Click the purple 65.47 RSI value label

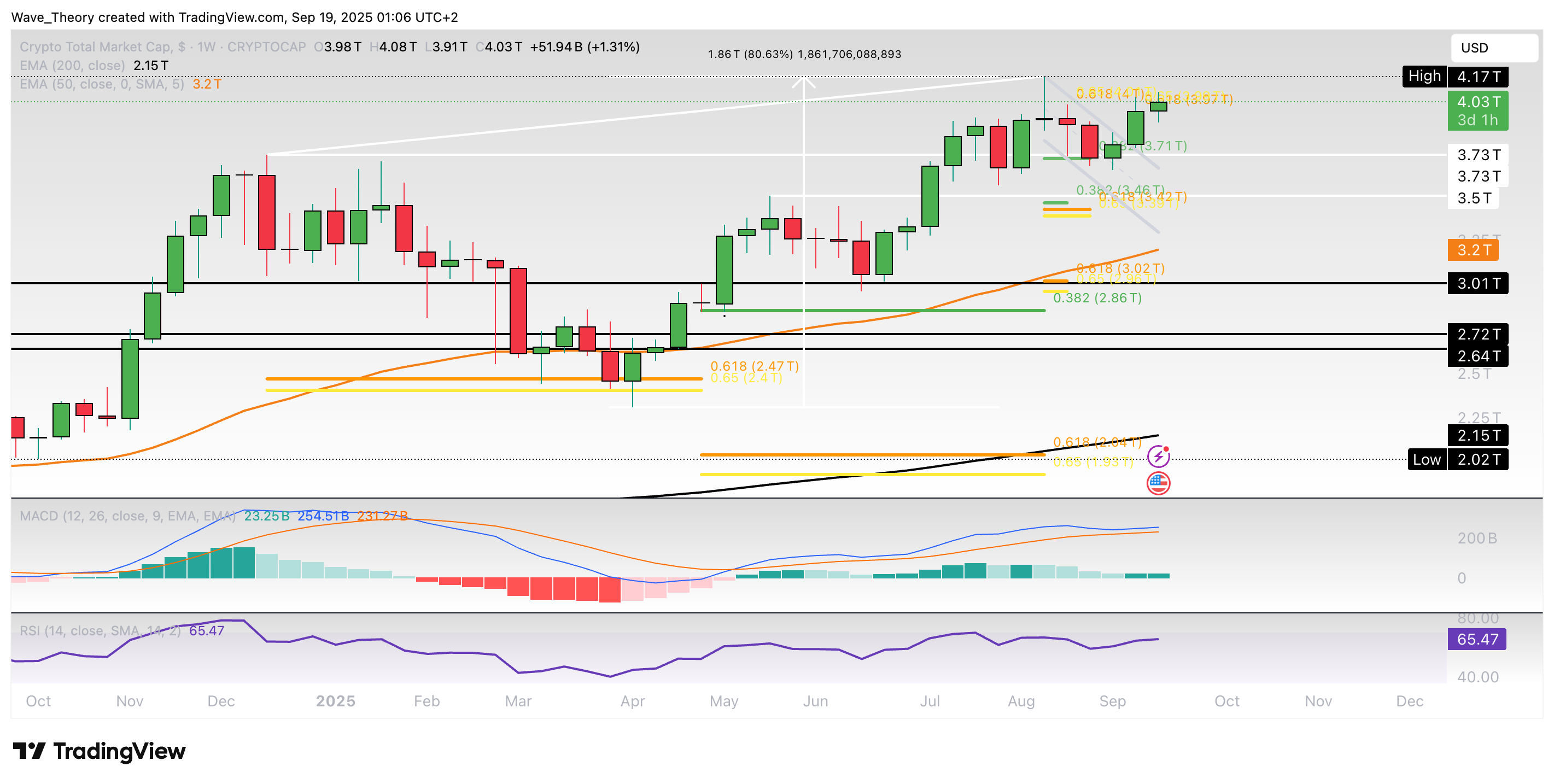pos(1476,639)
